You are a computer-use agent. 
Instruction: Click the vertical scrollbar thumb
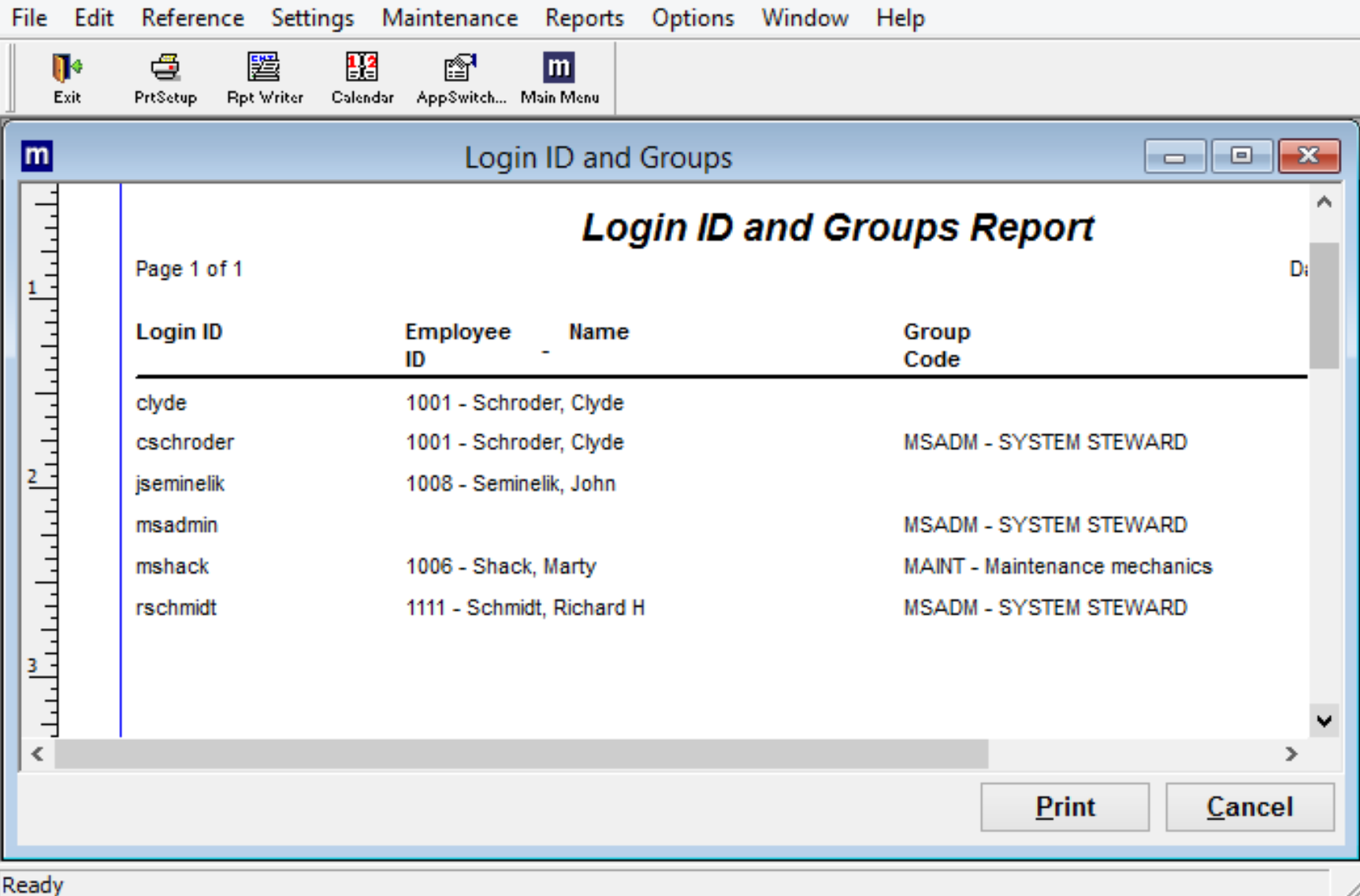1324,305
